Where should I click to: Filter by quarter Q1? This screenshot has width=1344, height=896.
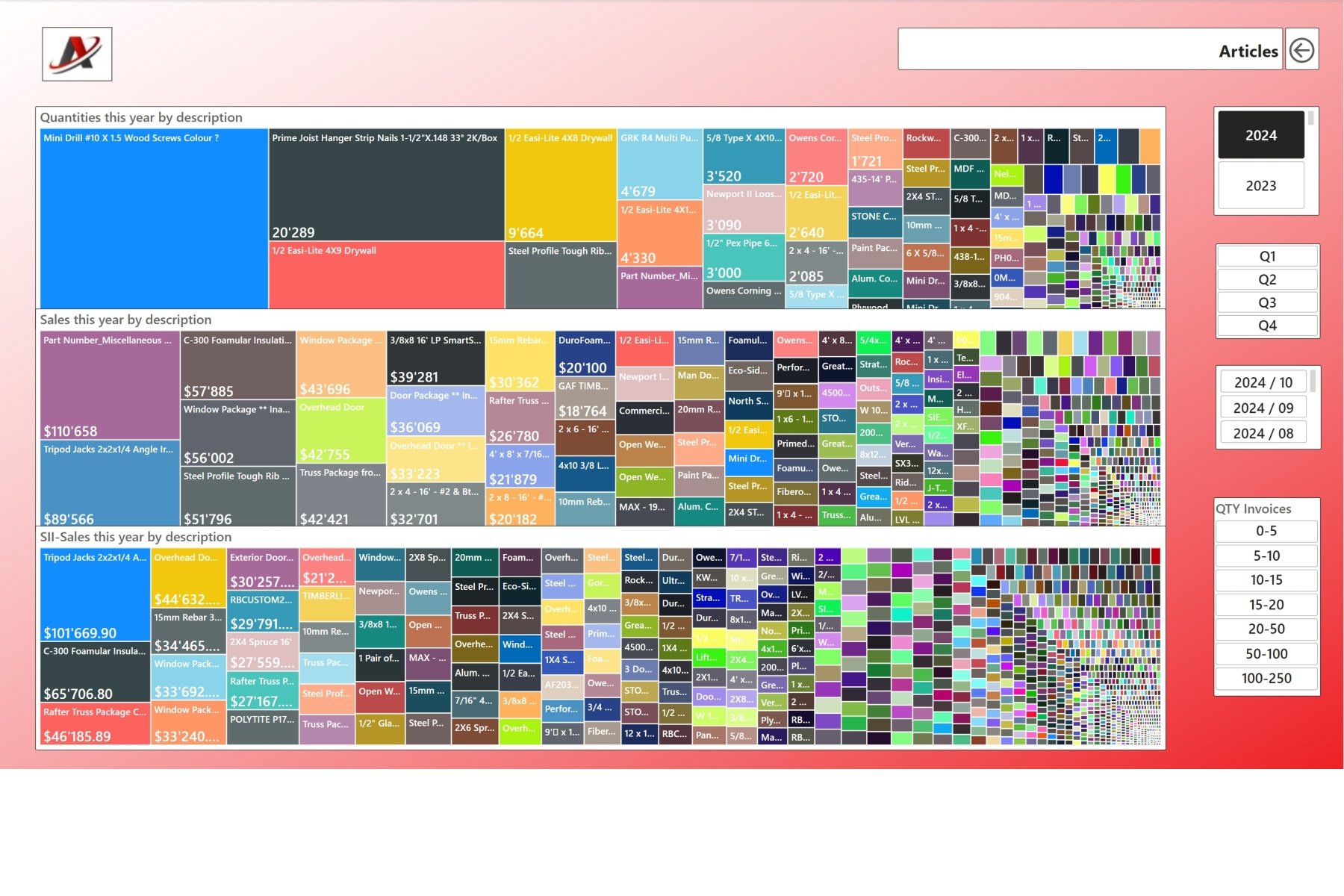click(x=1267, y=256)
